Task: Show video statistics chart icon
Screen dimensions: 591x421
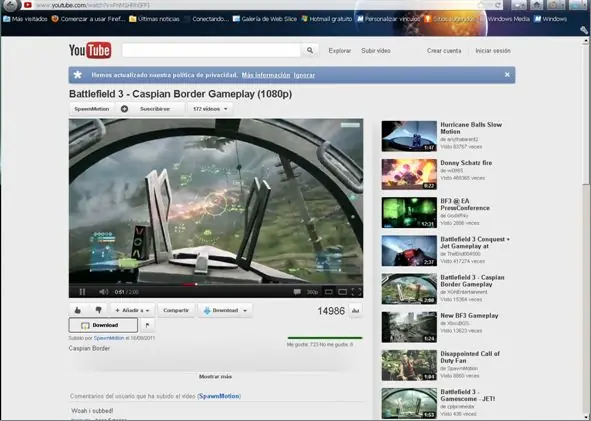Action: pos(355,311)
